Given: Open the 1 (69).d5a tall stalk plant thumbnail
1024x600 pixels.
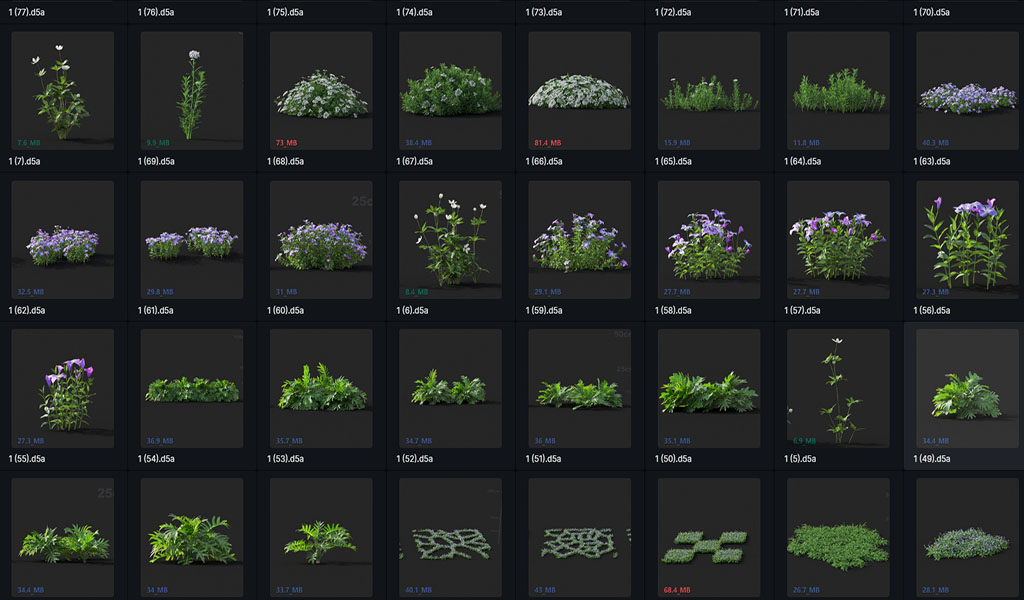Looking at the screenshot, I should pos(191,90).
